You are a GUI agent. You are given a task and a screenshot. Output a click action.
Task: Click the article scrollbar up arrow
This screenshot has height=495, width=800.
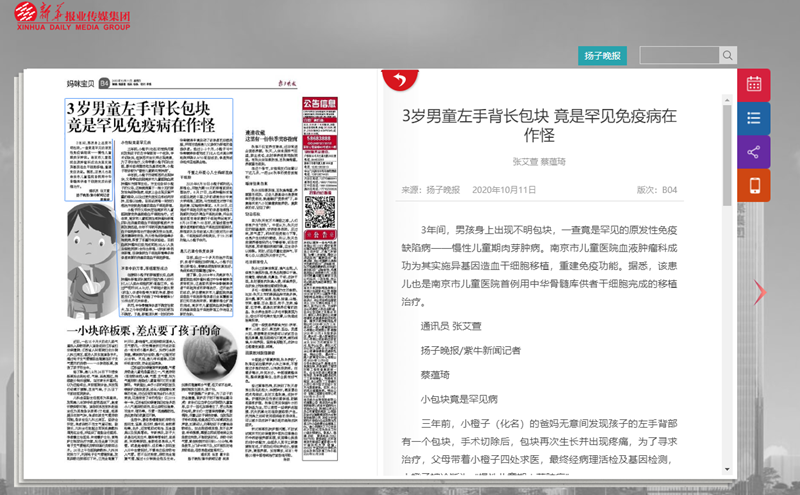coord(727,100)
